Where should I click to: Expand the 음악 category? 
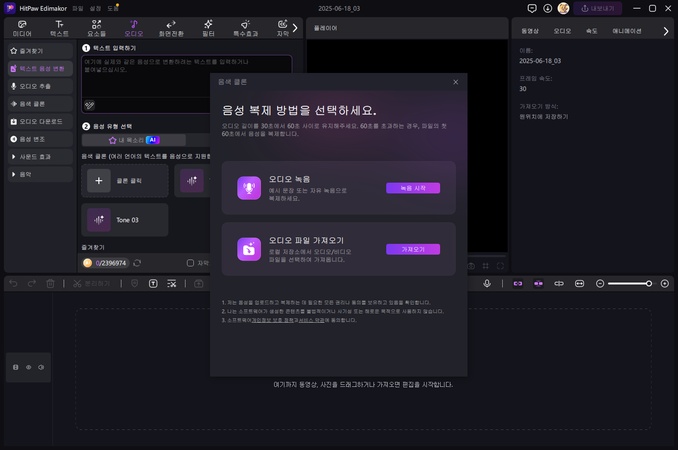tap(40, 174)
